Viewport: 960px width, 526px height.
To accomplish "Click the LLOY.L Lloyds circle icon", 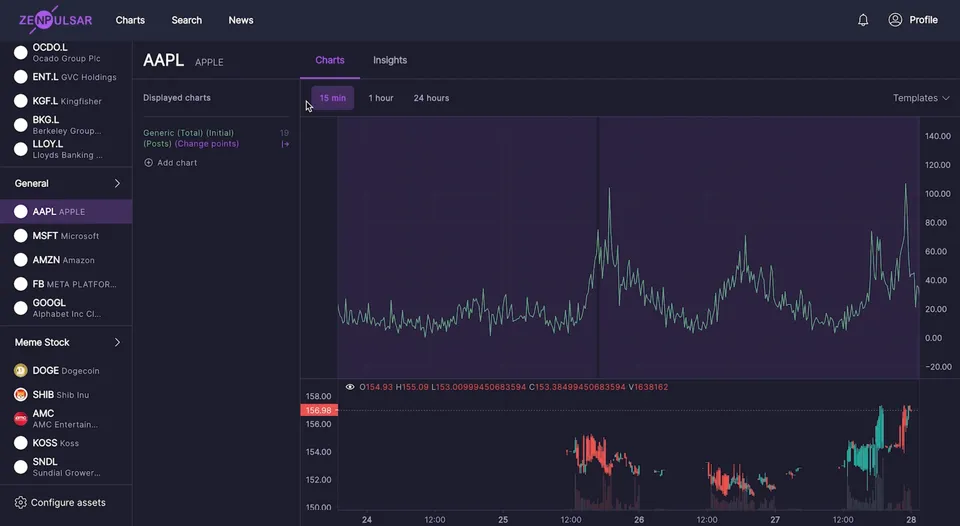I will (21, 149).
